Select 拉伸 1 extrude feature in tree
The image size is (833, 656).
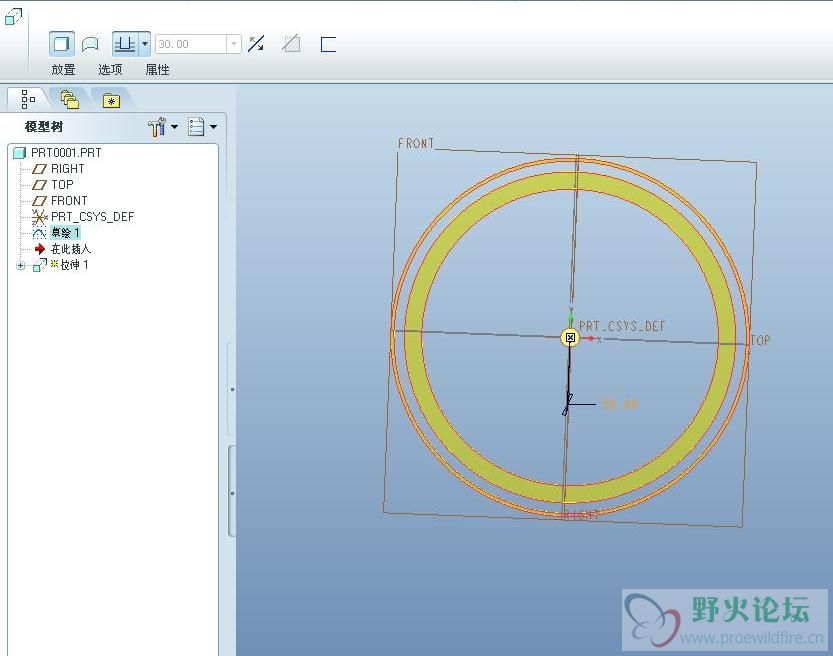(74, 265)
